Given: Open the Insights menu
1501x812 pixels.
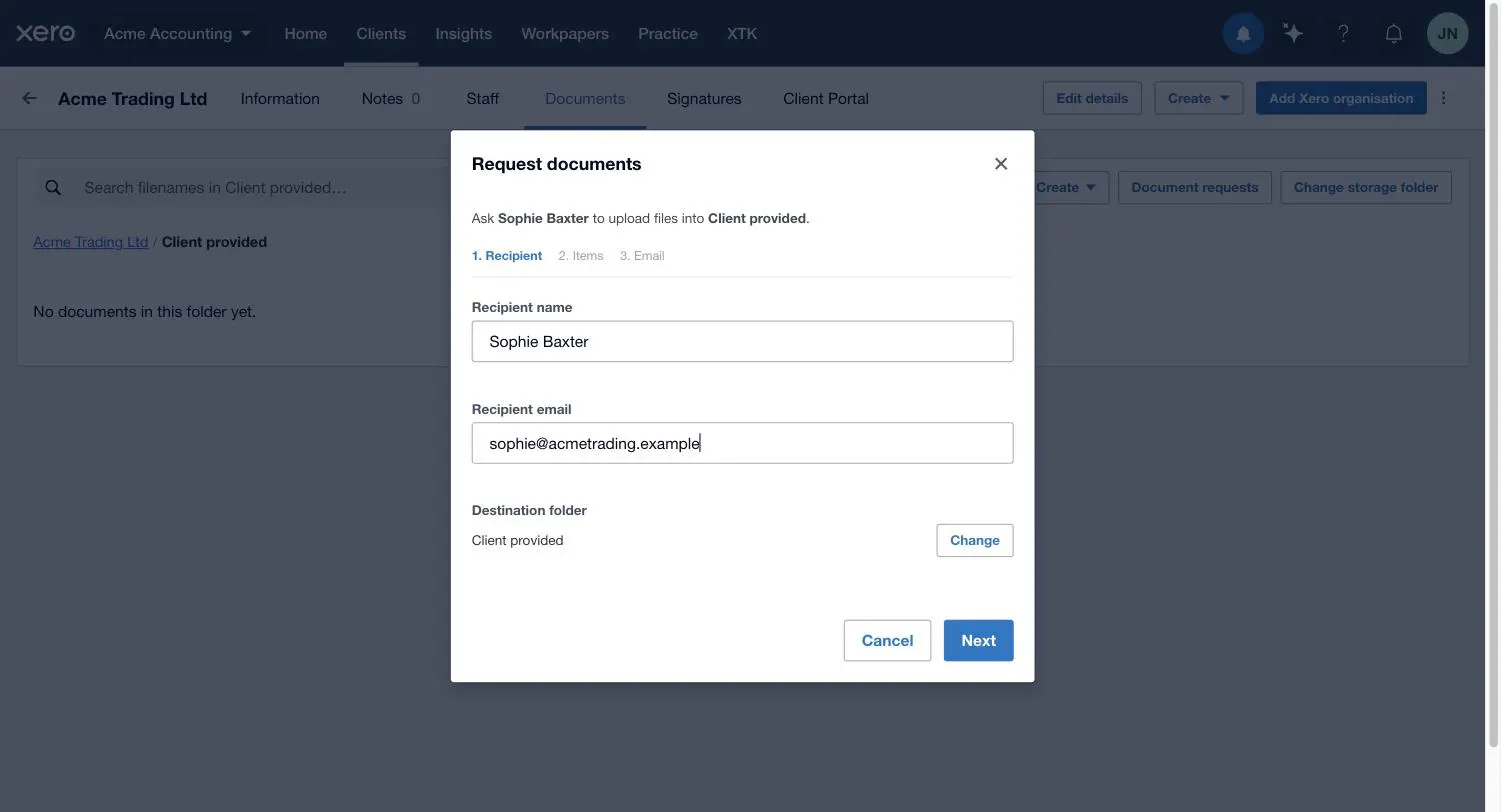Looking at the screenshot, I should [x=463, y=34].
